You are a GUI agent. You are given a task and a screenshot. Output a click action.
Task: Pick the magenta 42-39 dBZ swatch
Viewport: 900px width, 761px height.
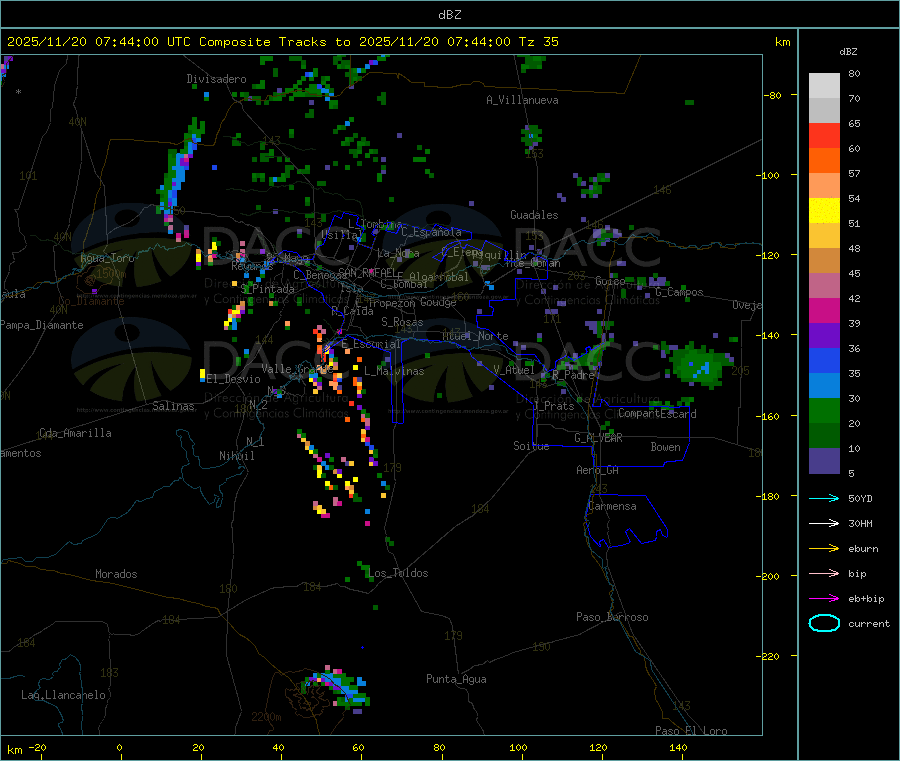(x=824, y=310)
